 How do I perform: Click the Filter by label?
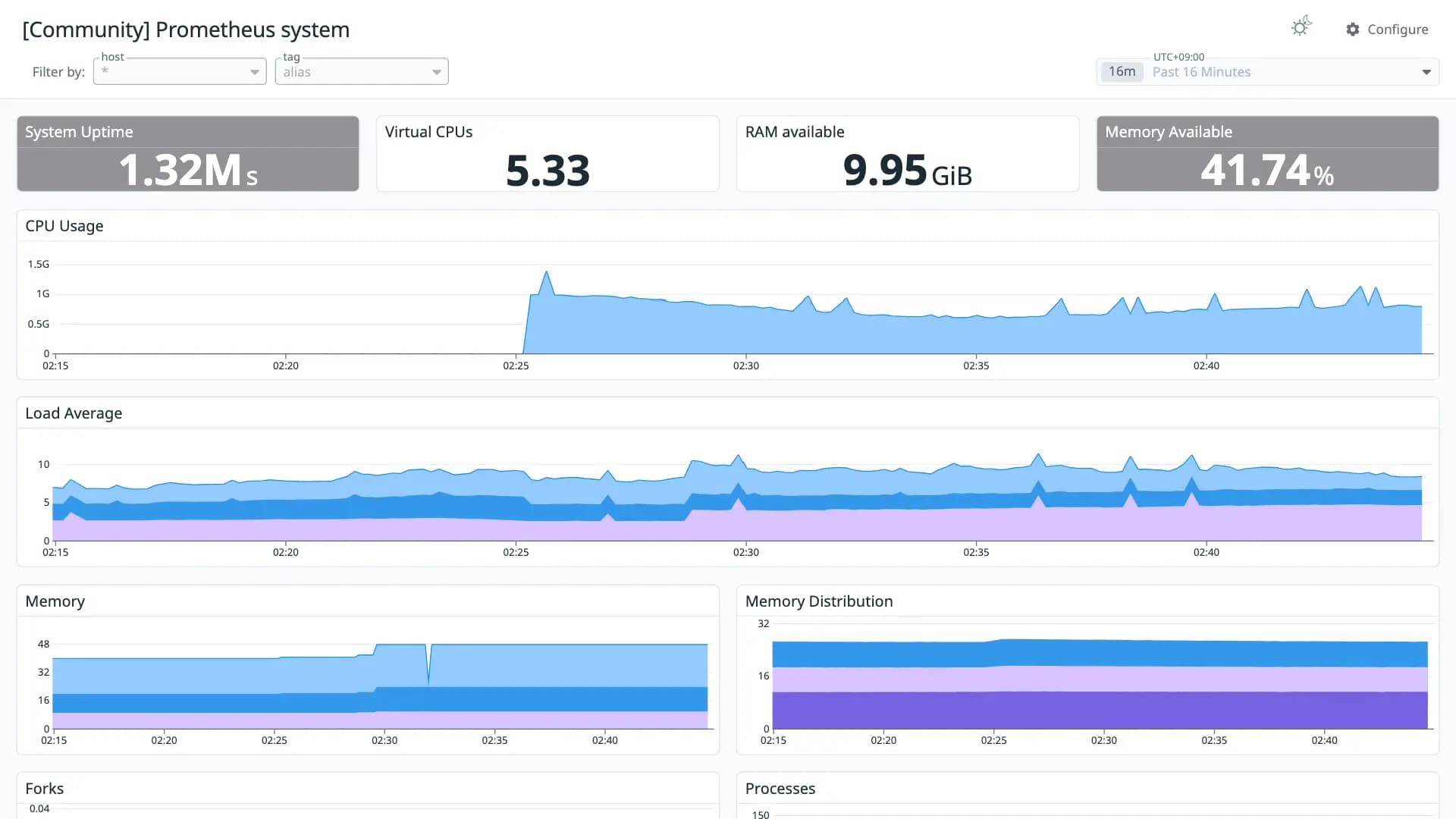(58, 72)
